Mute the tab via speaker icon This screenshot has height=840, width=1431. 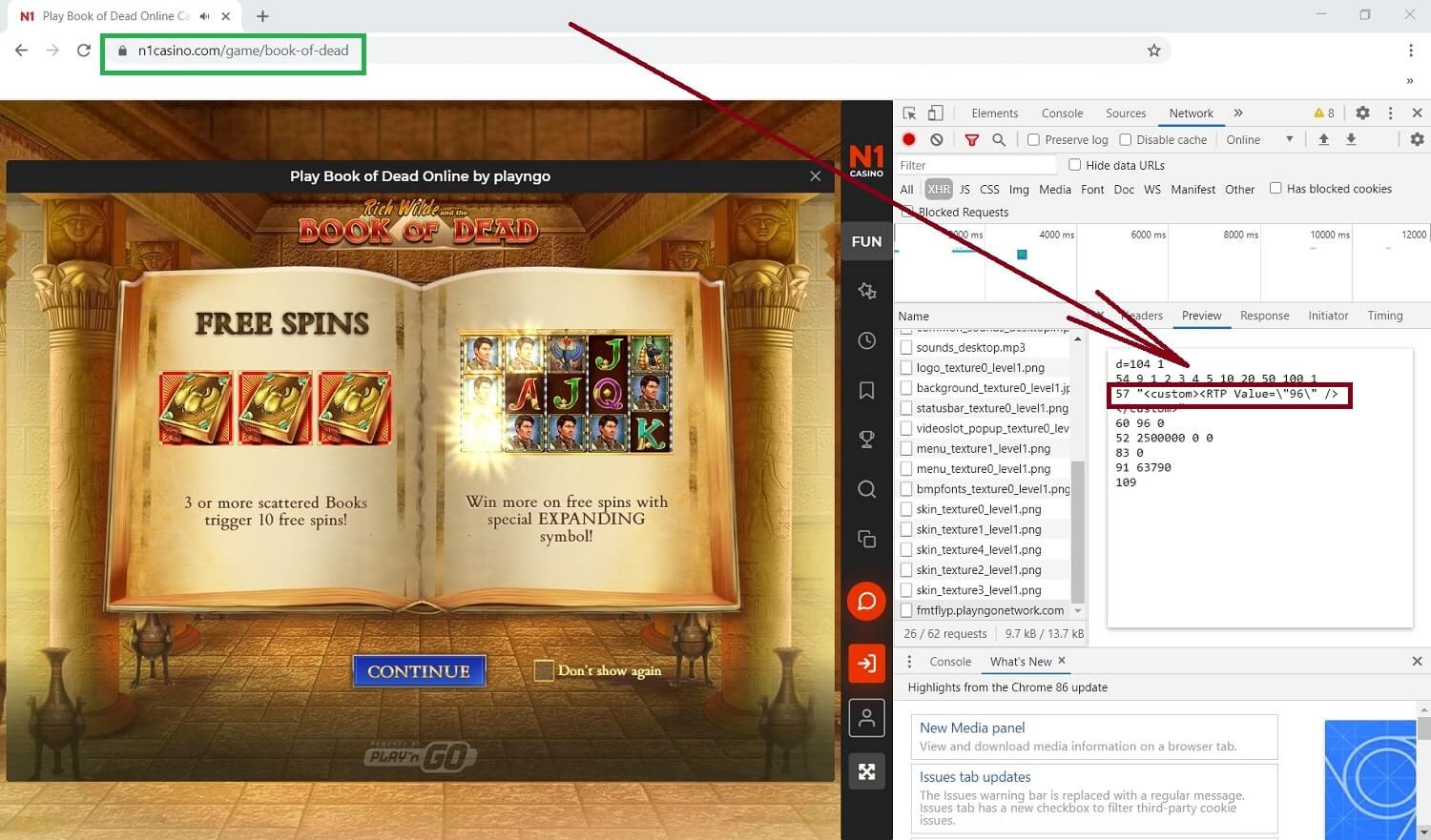(204, 16)
